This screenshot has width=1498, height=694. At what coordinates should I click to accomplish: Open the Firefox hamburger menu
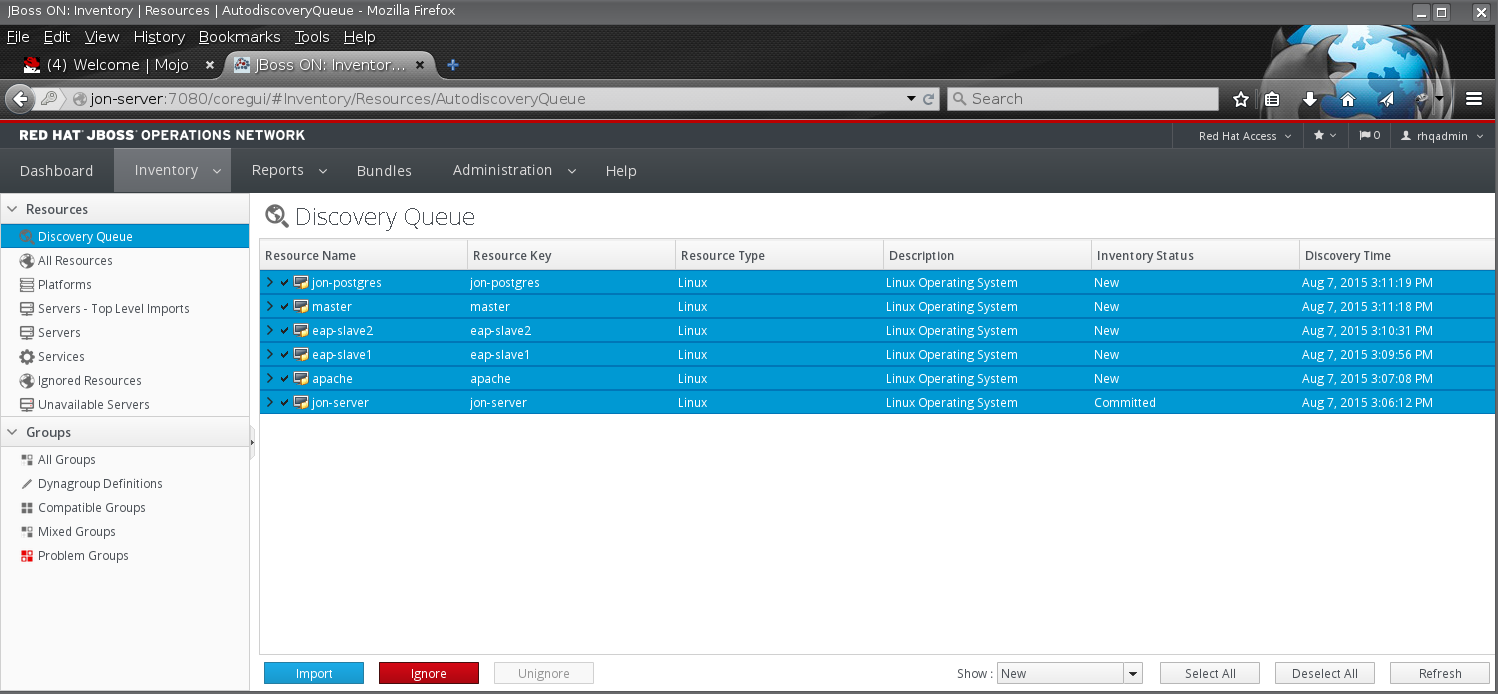pos(1474,99)
